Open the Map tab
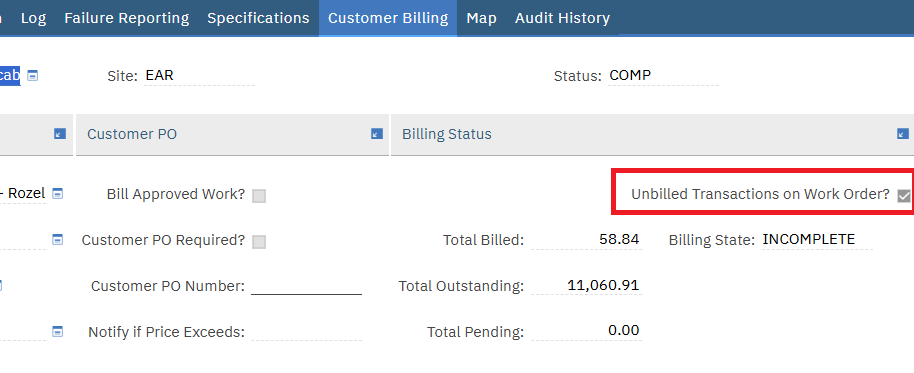914x373 pixels. (481, 18)
